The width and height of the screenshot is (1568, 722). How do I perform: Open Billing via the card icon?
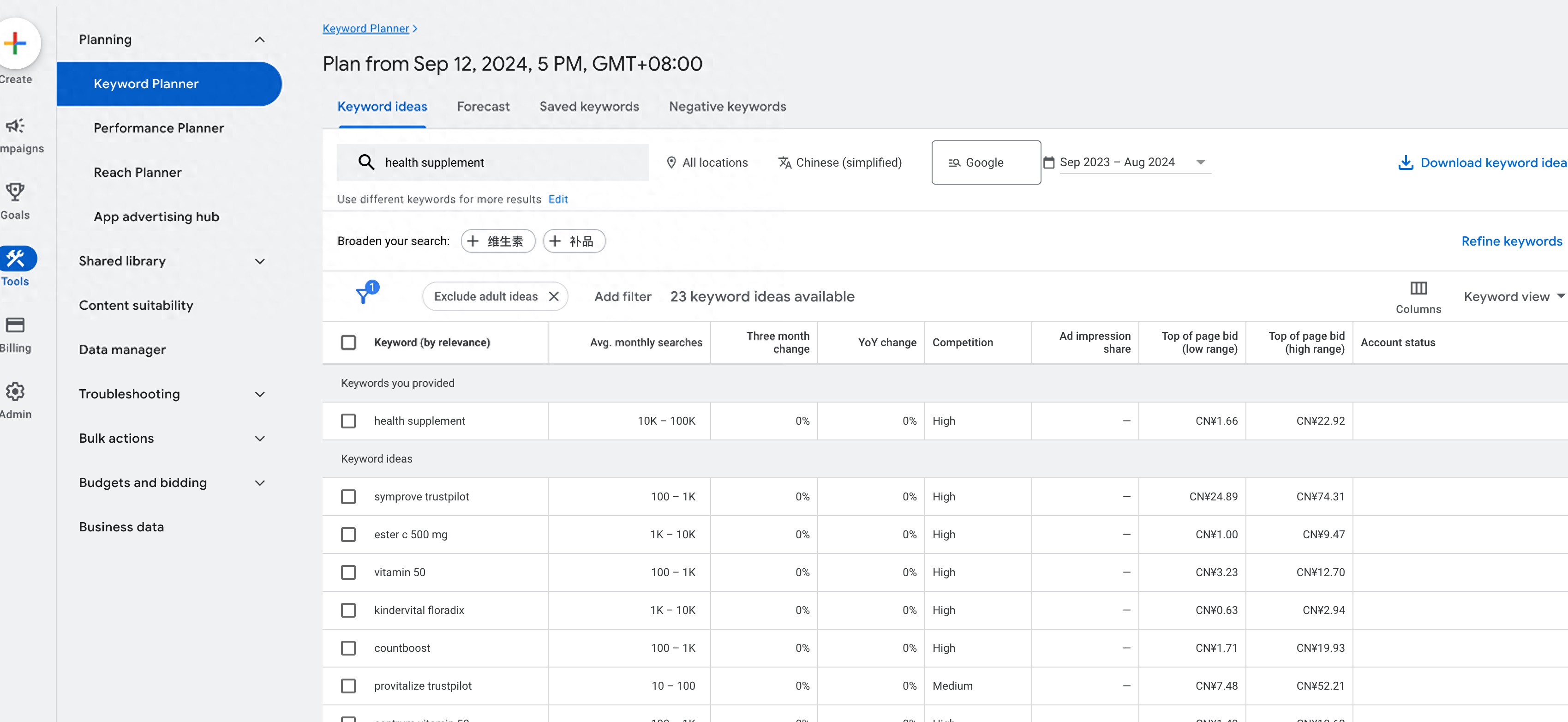pos(15,325)
